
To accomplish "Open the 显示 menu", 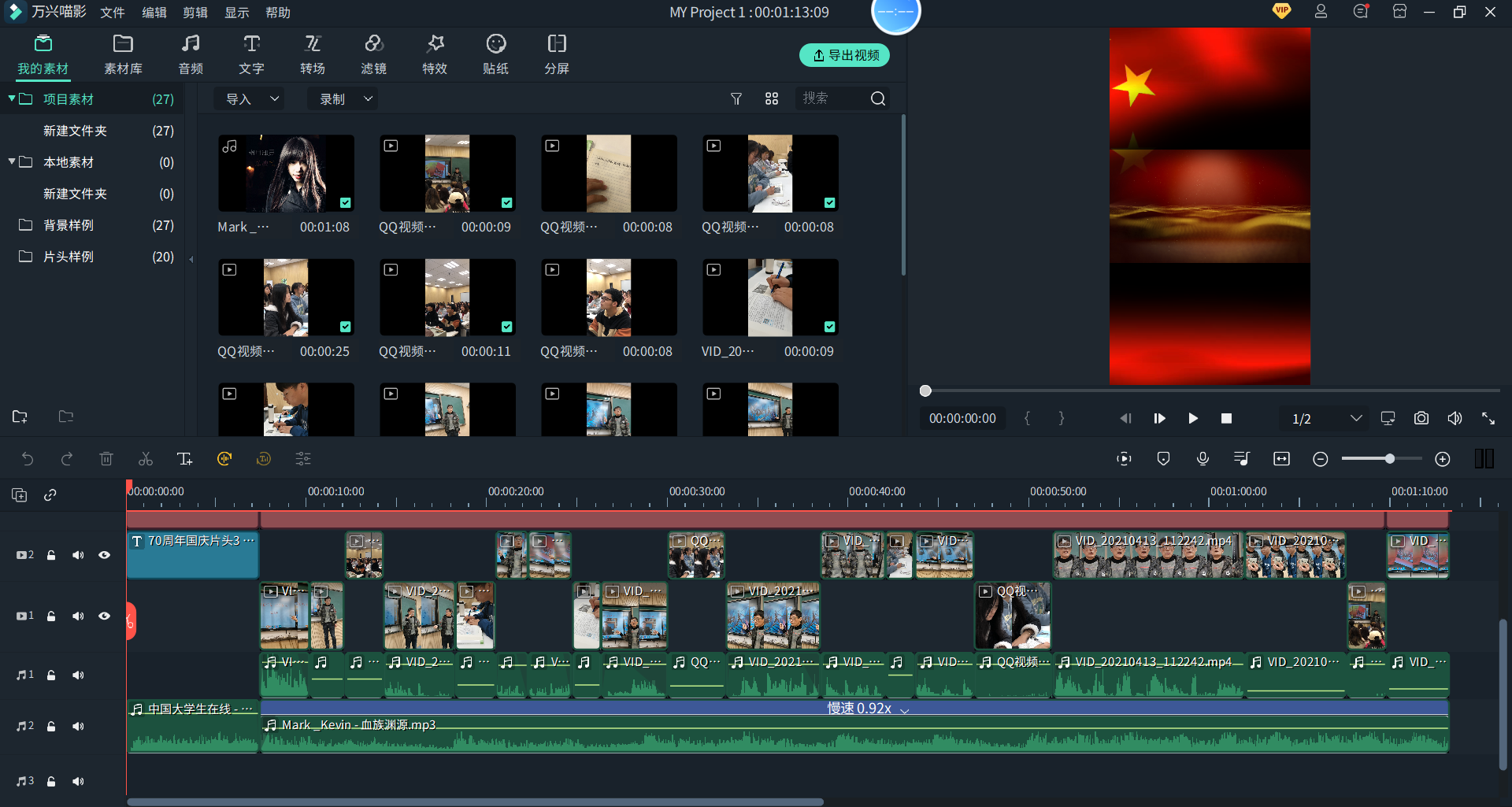I will tap(237, 13).
